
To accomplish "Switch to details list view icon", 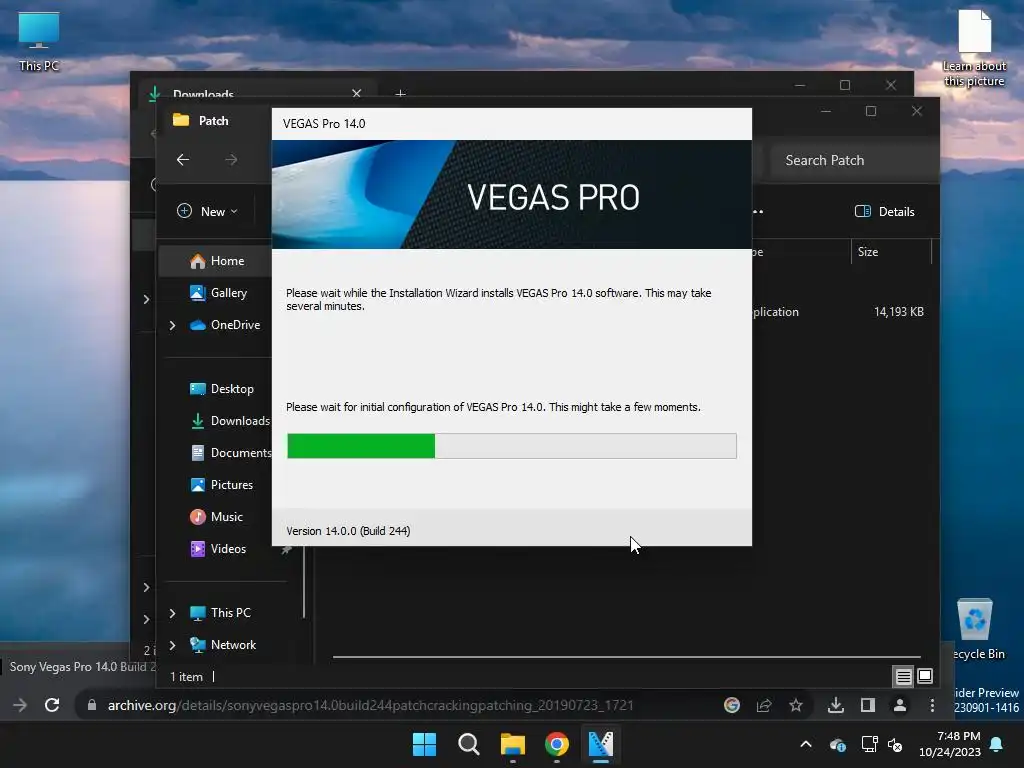I will click(903, 677).
